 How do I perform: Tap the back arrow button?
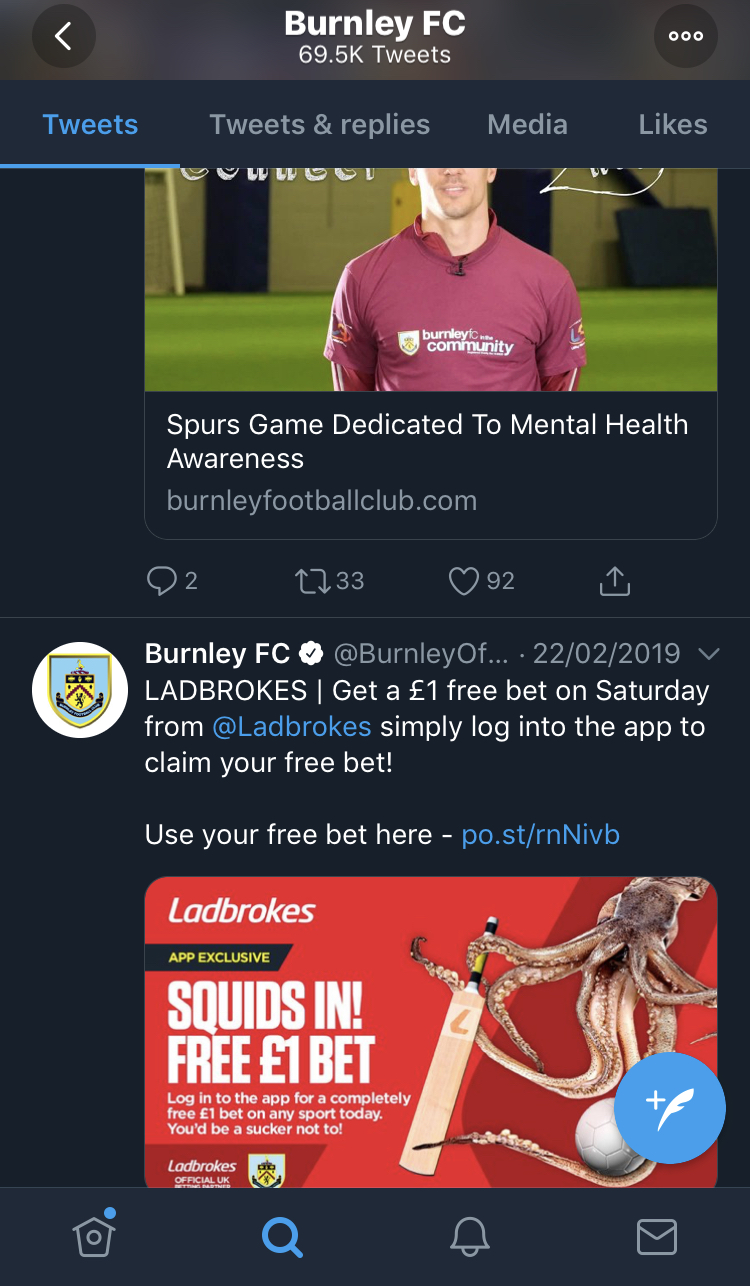point(63,36)
